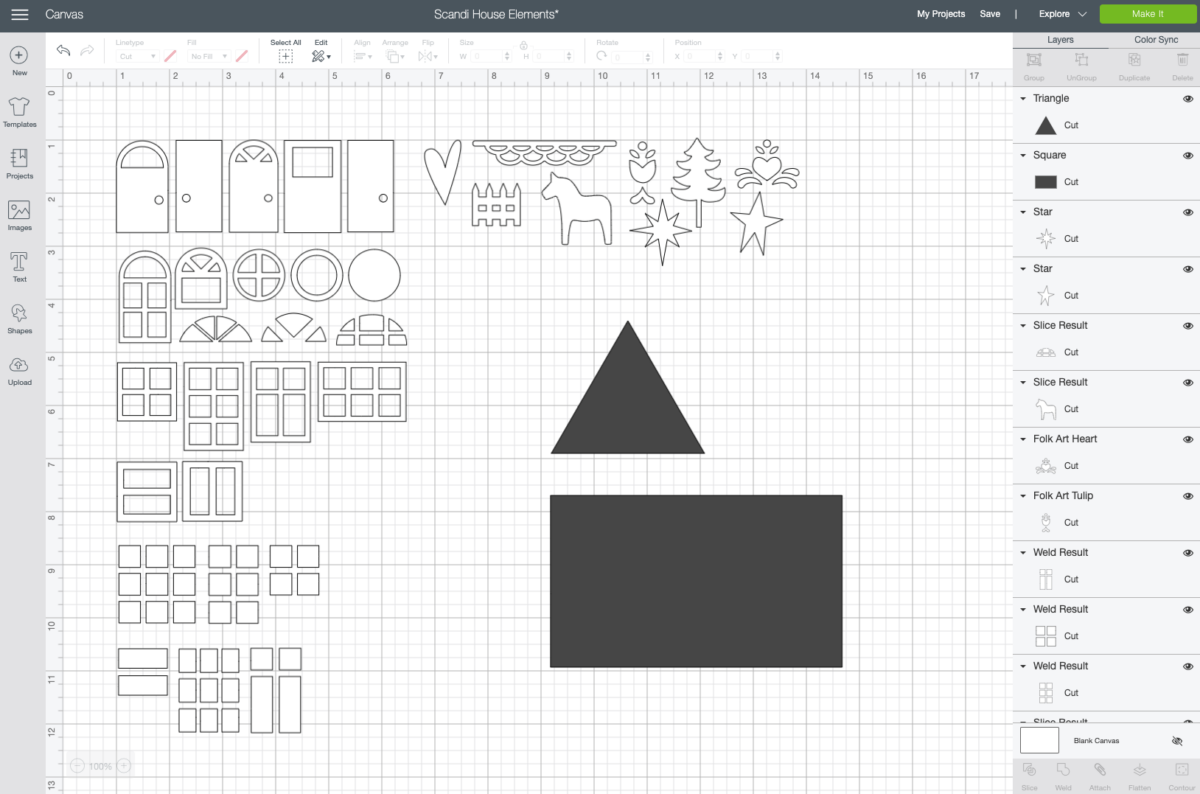Click the Group layers icon

coord(1034,61)
